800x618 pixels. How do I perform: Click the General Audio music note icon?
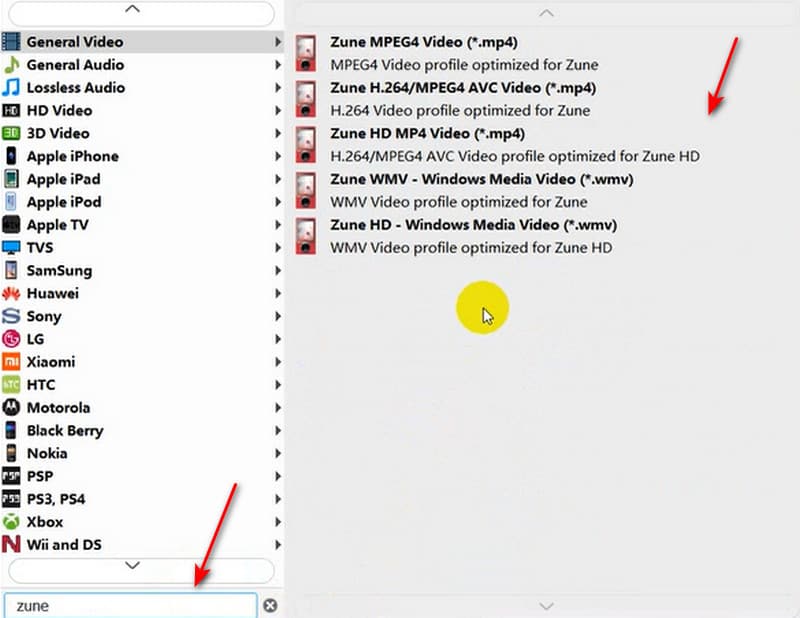(11, 65)
